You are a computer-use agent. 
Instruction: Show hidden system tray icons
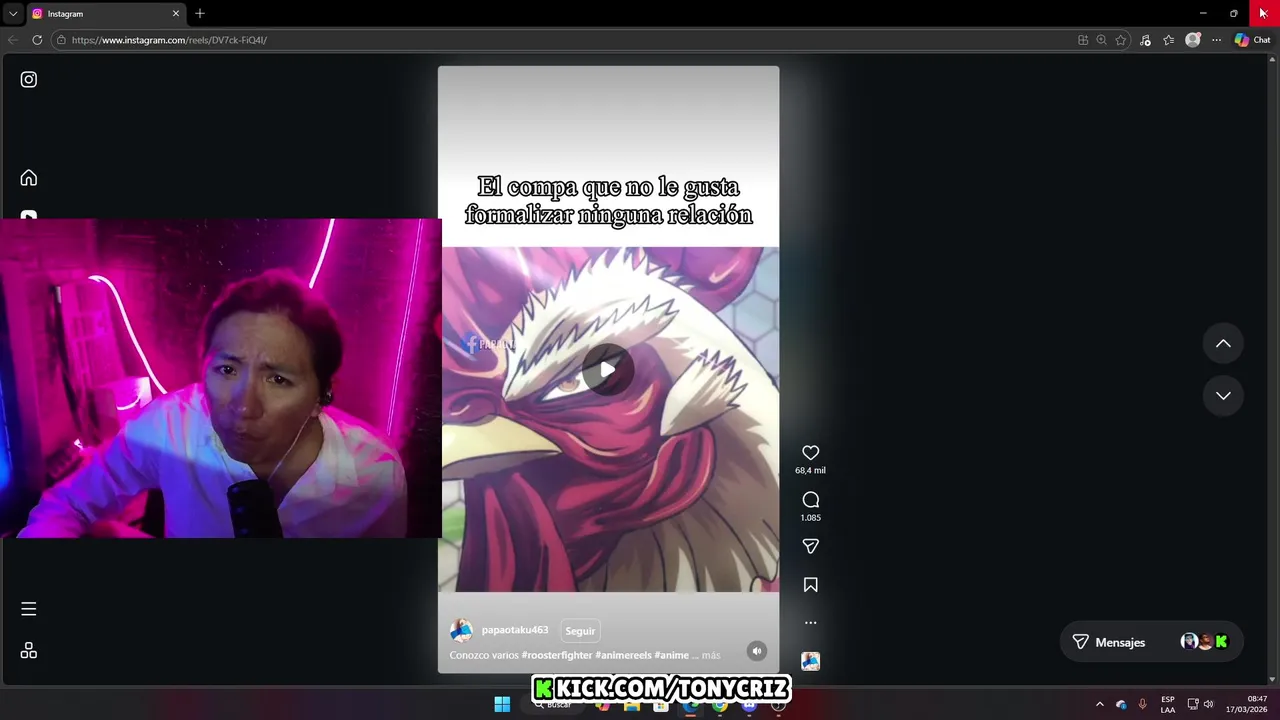[x=1100, y=704]
